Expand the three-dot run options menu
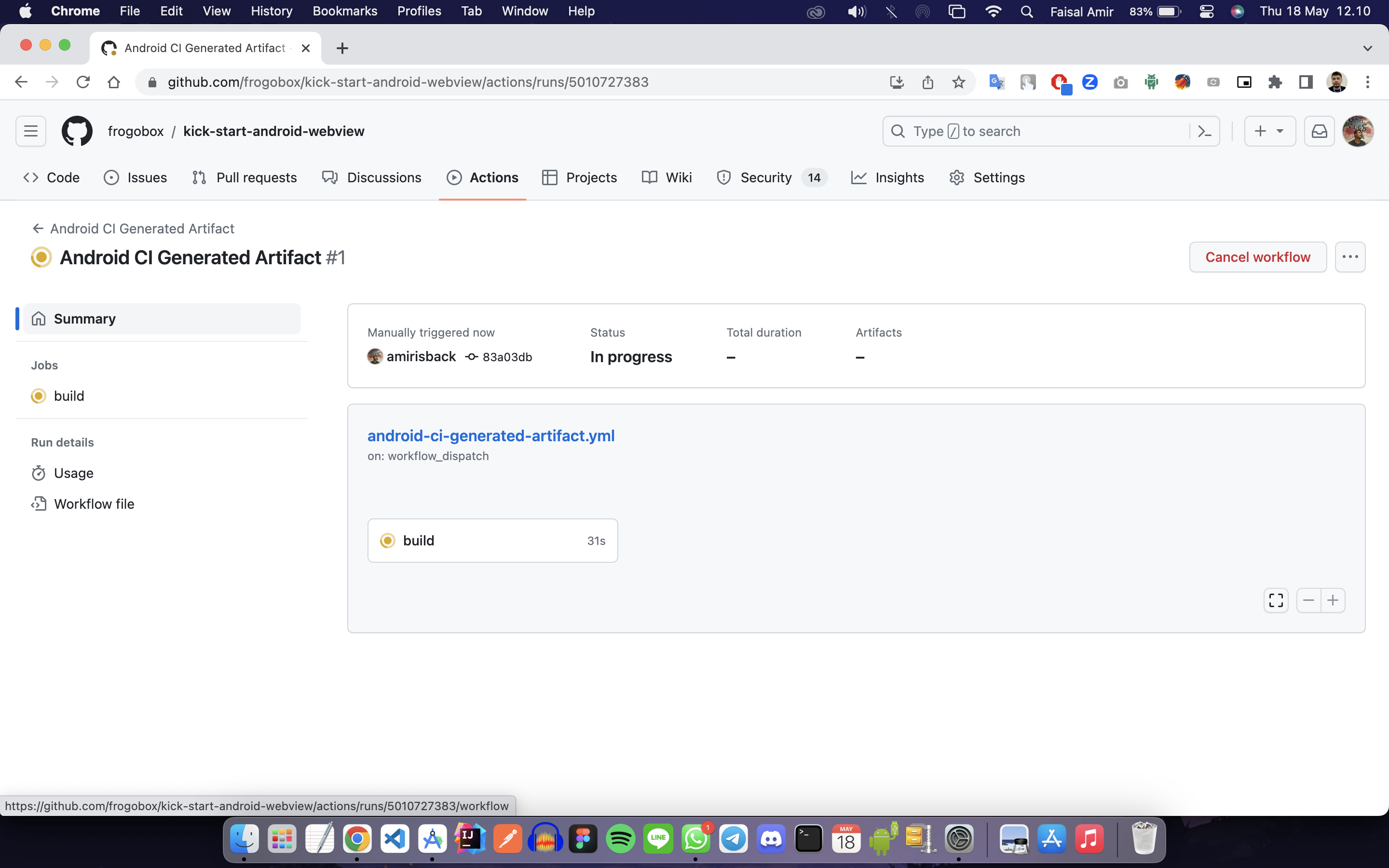The image size is (1389, 868). click(1349, 257)
